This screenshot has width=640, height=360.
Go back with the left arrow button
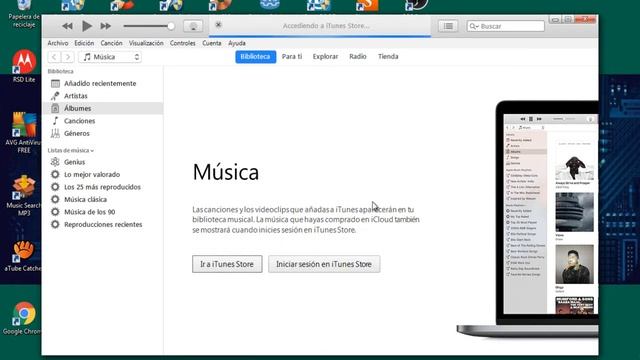pos(54,57)
